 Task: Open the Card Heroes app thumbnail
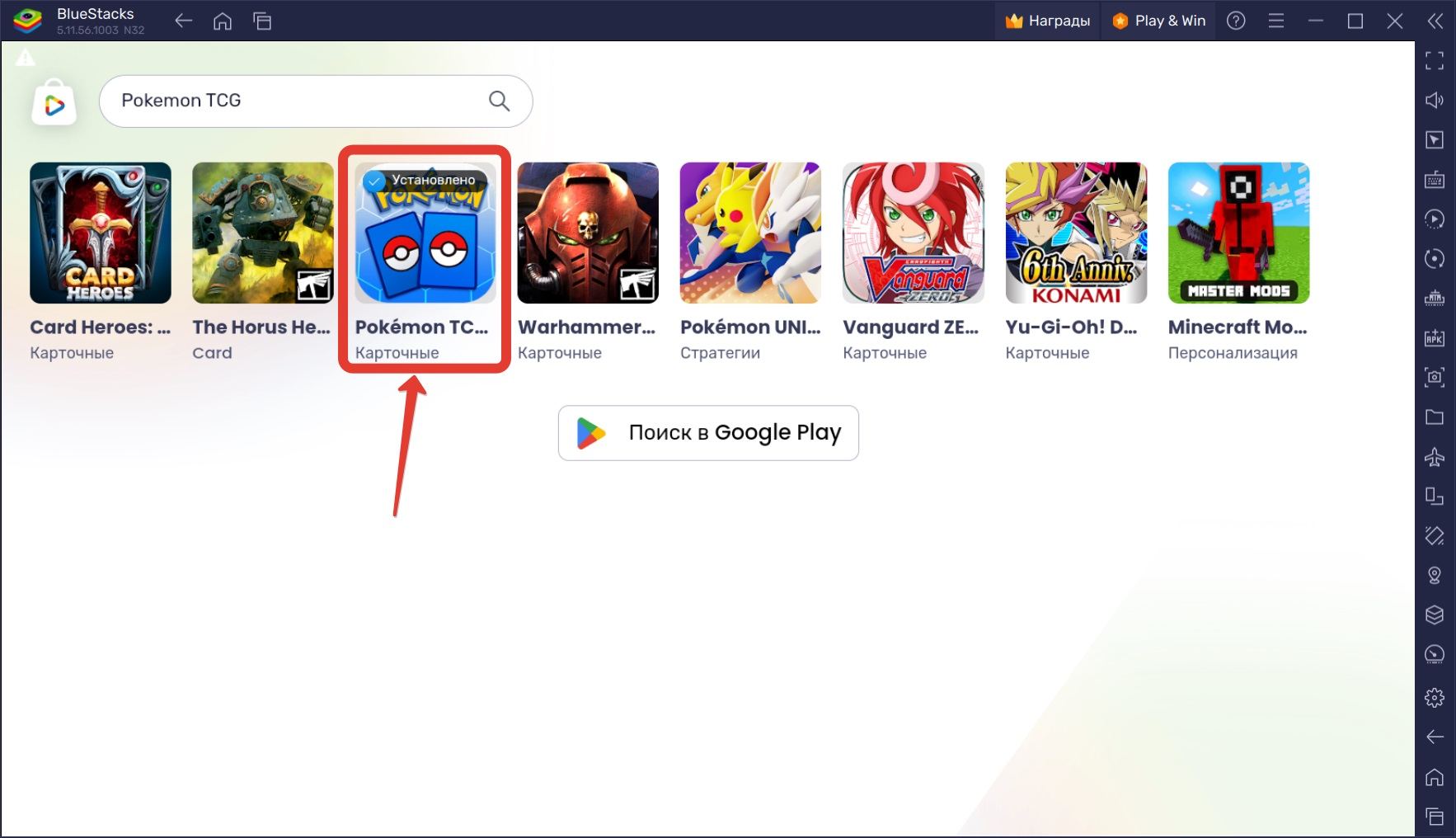coord(101,233)
